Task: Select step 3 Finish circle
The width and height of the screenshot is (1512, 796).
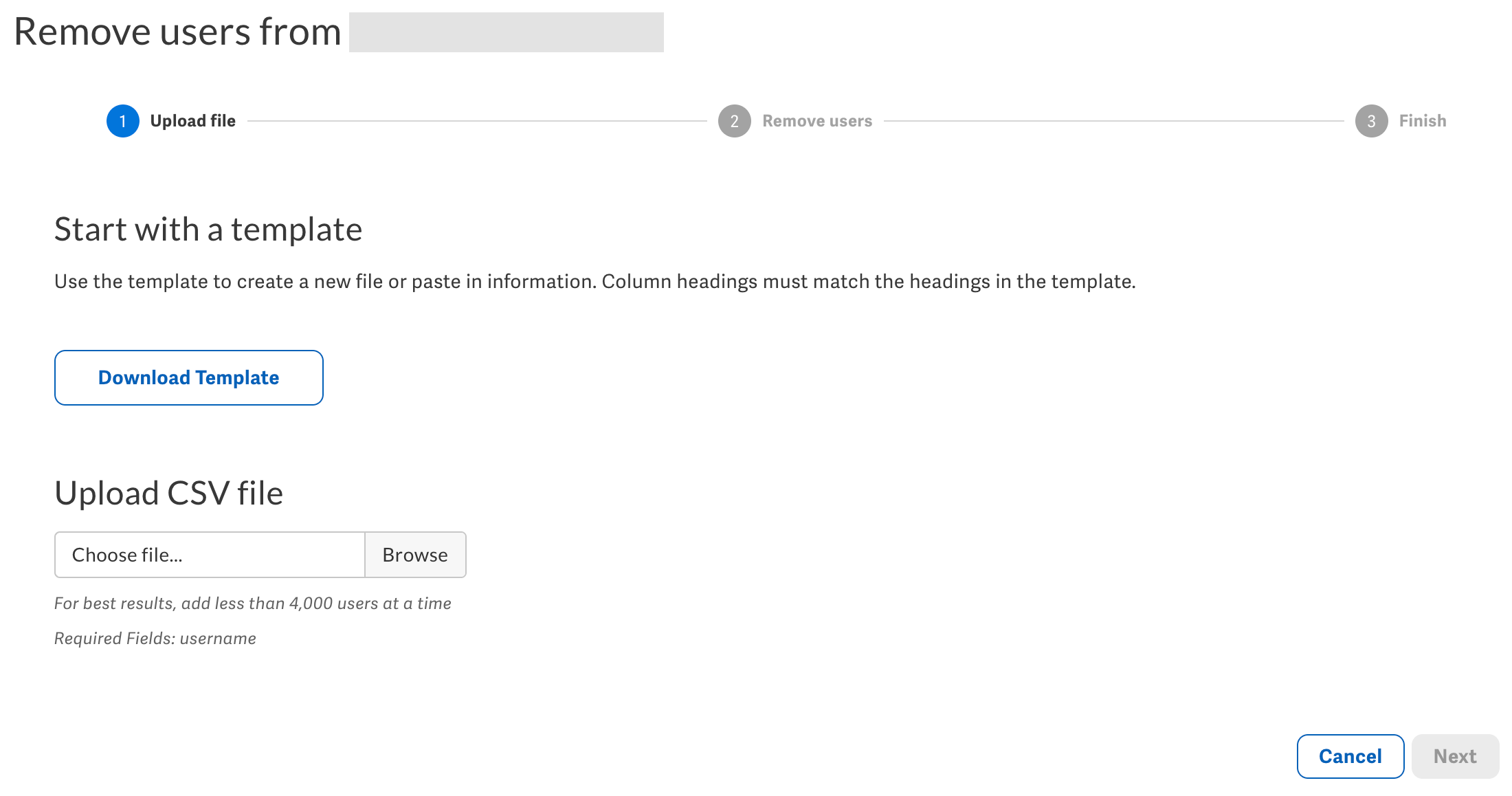Action: (x=1371, y=120)
